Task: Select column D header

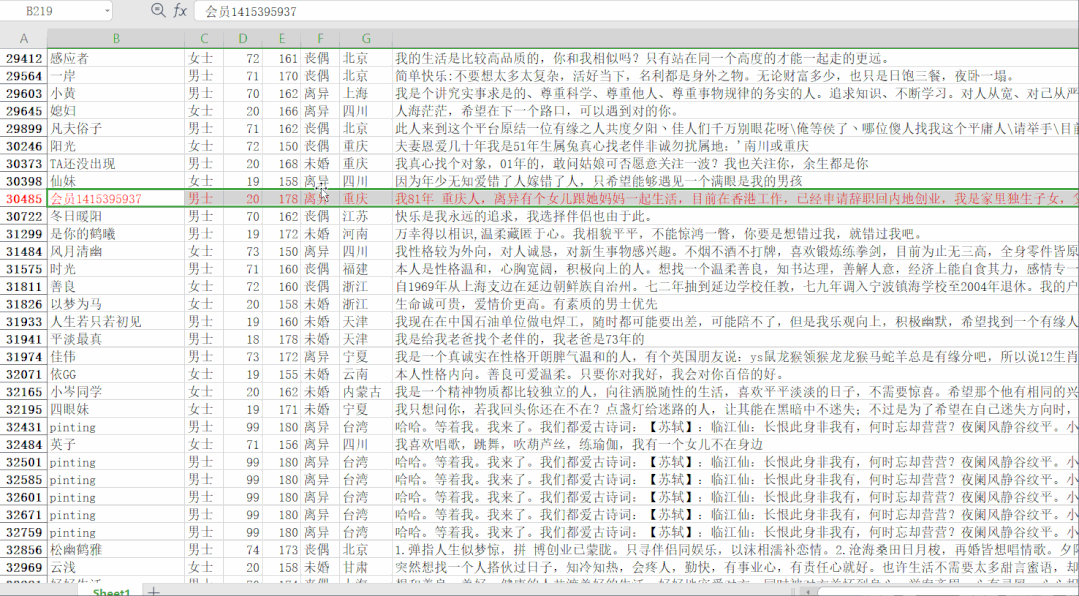Action: (242, 39)
